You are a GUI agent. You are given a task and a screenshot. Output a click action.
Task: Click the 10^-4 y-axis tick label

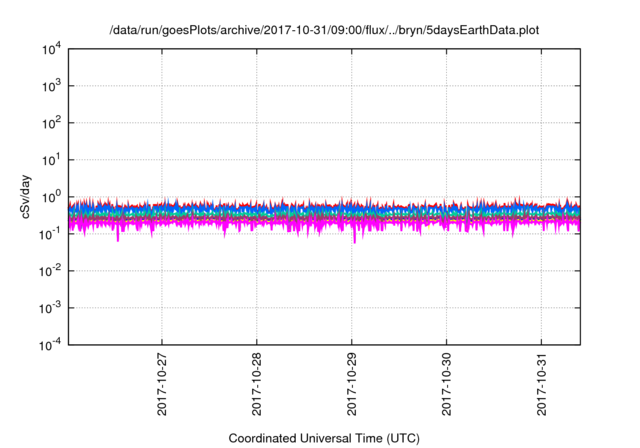coord(50,345)
